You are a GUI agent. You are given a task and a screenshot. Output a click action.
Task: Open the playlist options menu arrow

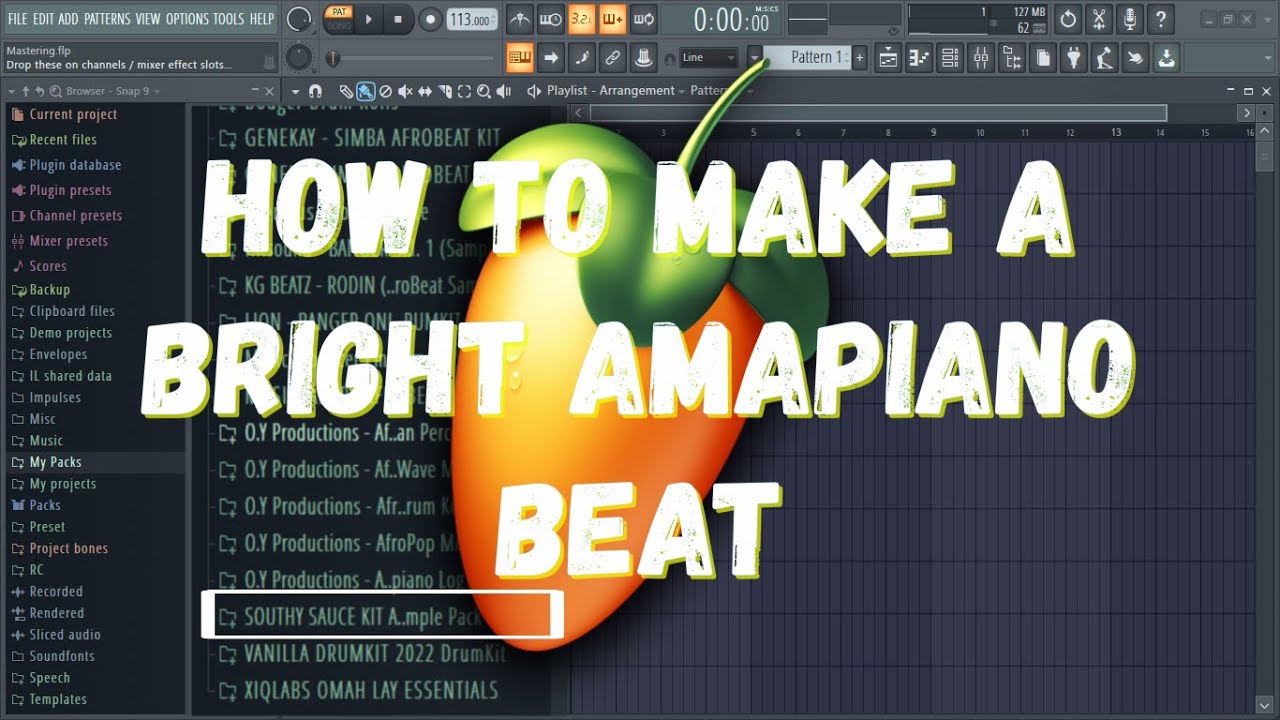coord(296,91)
